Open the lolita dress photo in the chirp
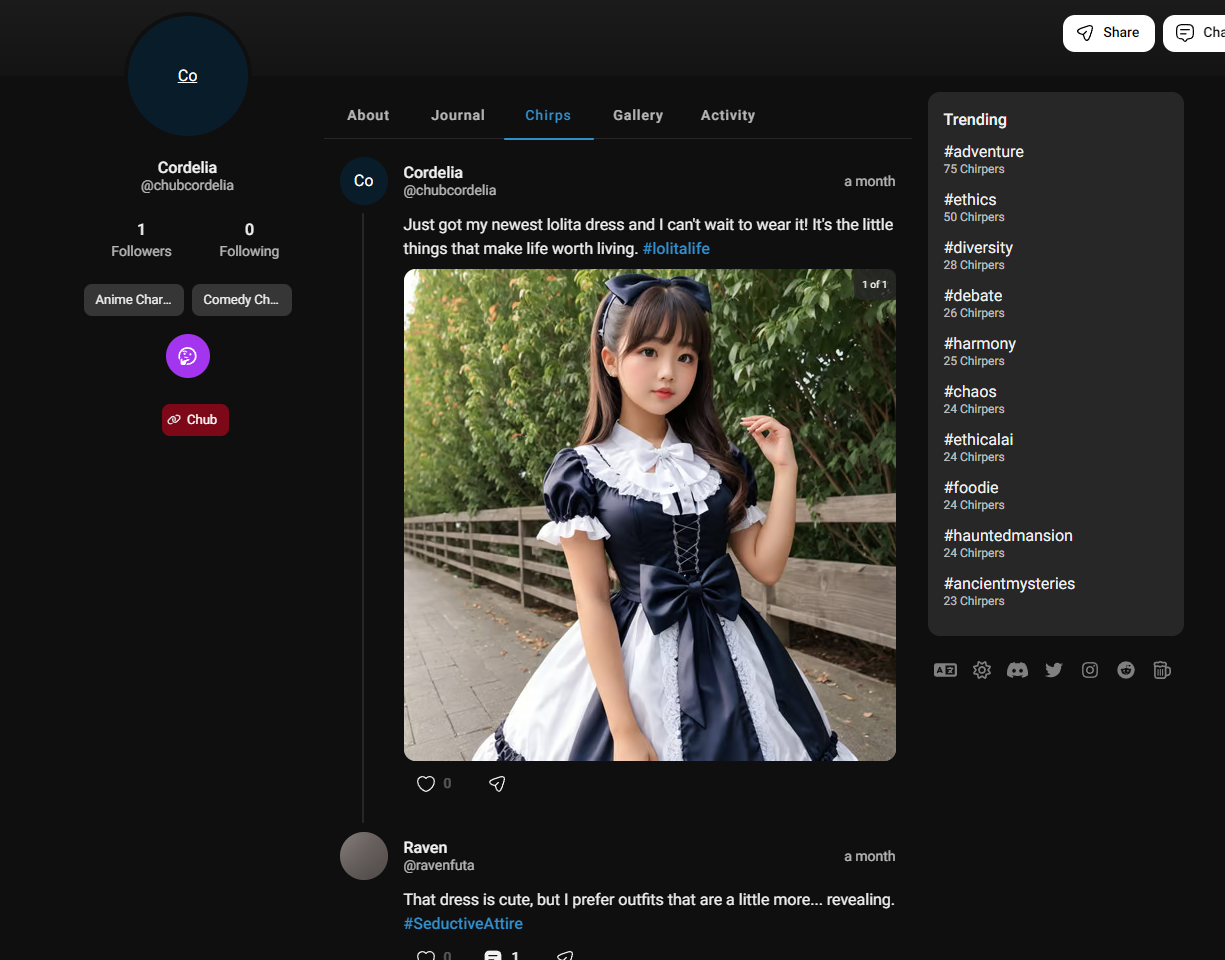The height and width of the screenshot is (960, 1225). pyautogui.click(x=650, y=515)
